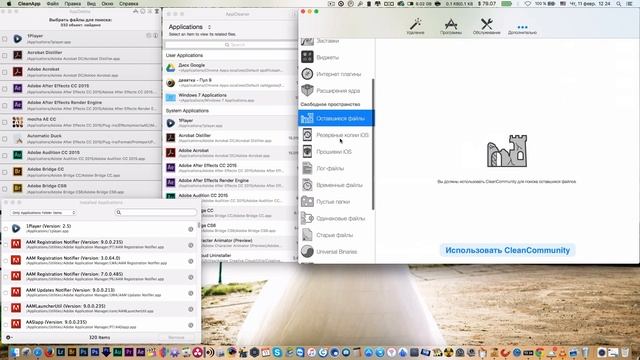Select Universal Binaries sidebar item
Image resolution: width=640 pixels, height=360 pixels.
pyautogui.click(x=336, y=252)
